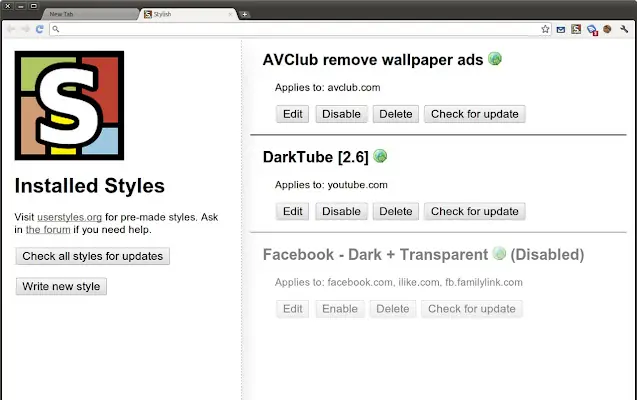The width and height of the screenshot is (637, 400).
Task: Click the Facebook - Dark + Transparent heading
Action: click(375, 255)
